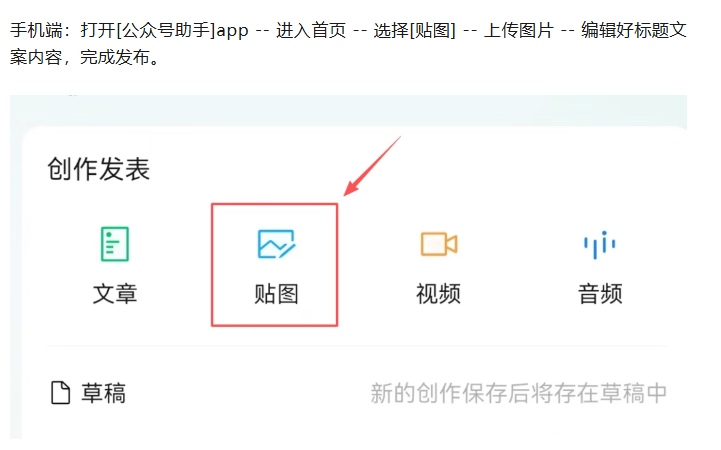Click the 贴图 label
Image resolution: width=721 pixels, height=450 pixels.
coord(276,294)
